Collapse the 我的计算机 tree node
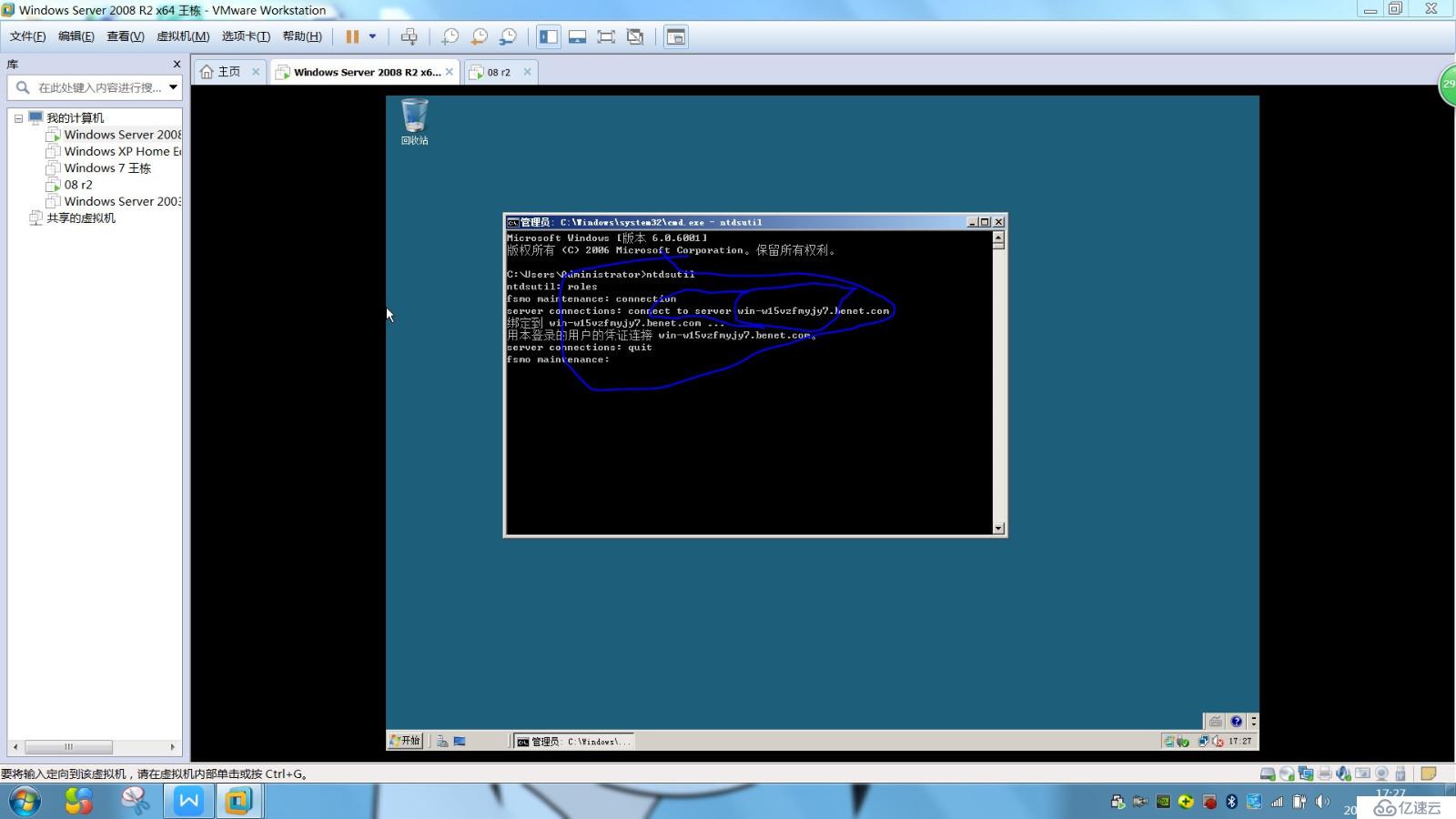Viewport: 1456px width, 819px height. (x=18, y=118)
